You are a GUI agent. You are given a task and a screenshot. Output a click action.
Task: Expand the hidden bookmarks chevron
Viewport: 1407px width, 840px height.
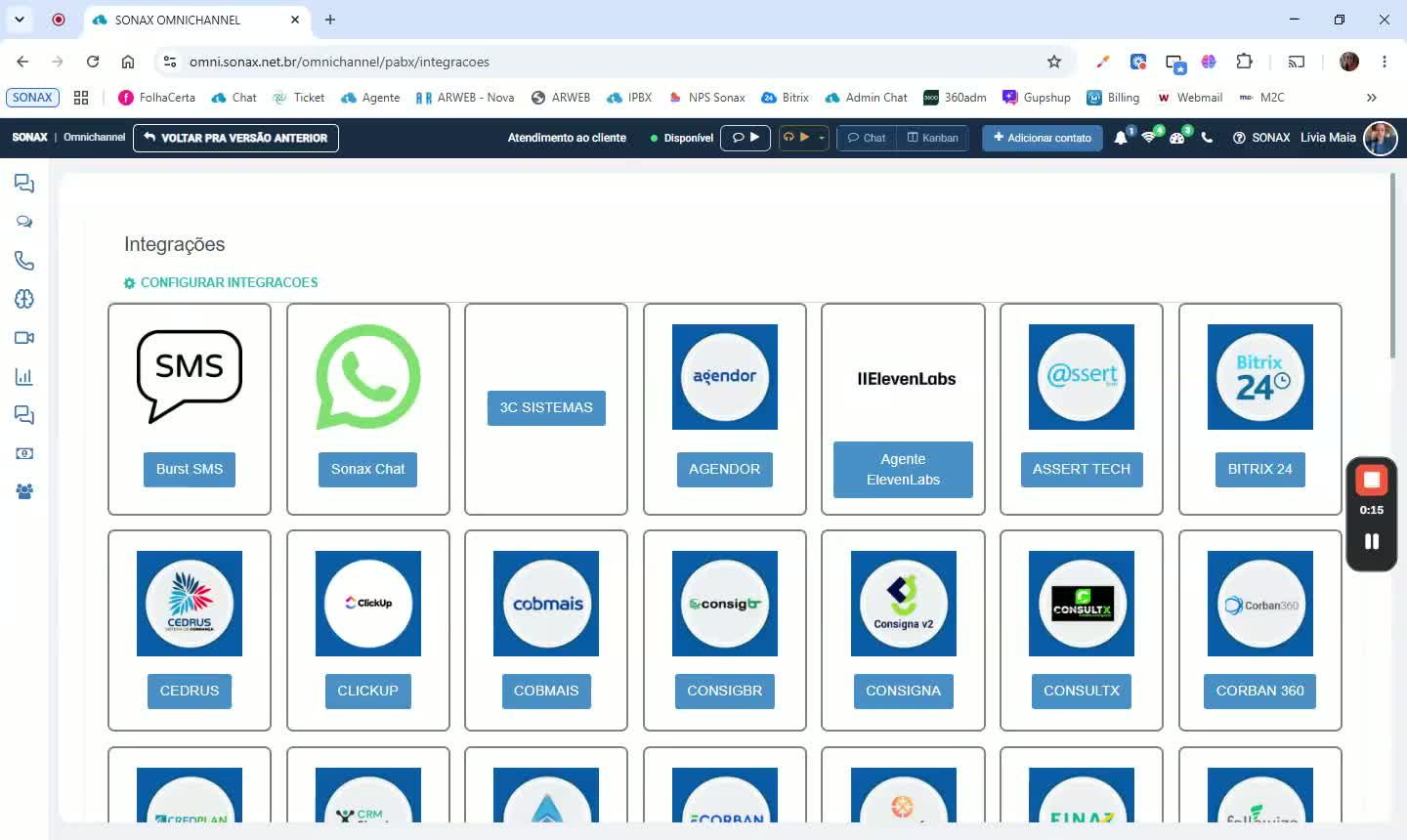point(1371,98)
